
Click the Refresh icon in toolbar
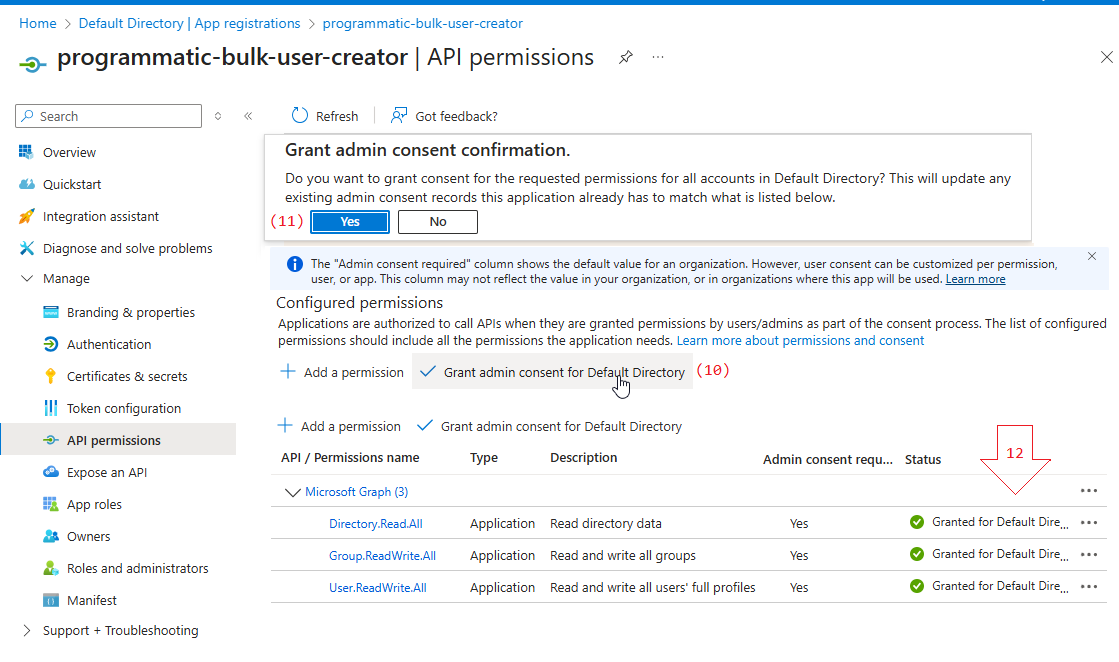(x=300, y=116)
